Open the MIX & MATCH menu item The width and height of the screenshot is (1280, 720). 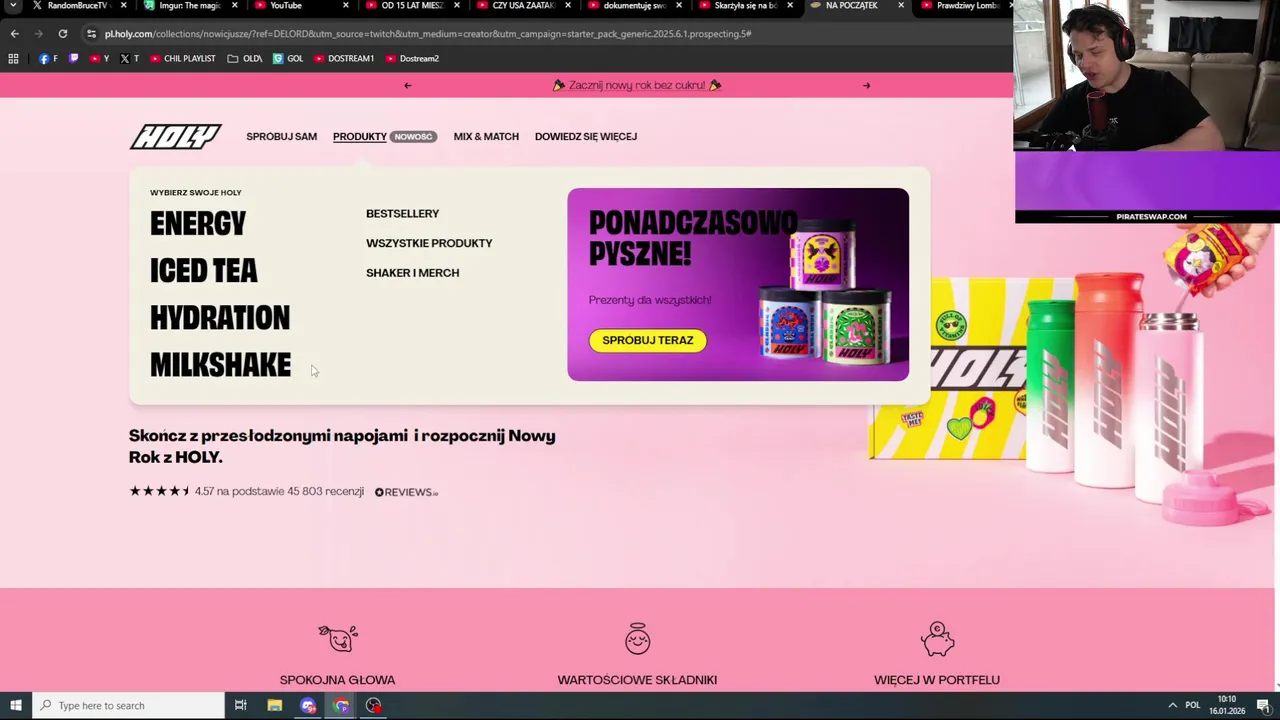(486, 136)
